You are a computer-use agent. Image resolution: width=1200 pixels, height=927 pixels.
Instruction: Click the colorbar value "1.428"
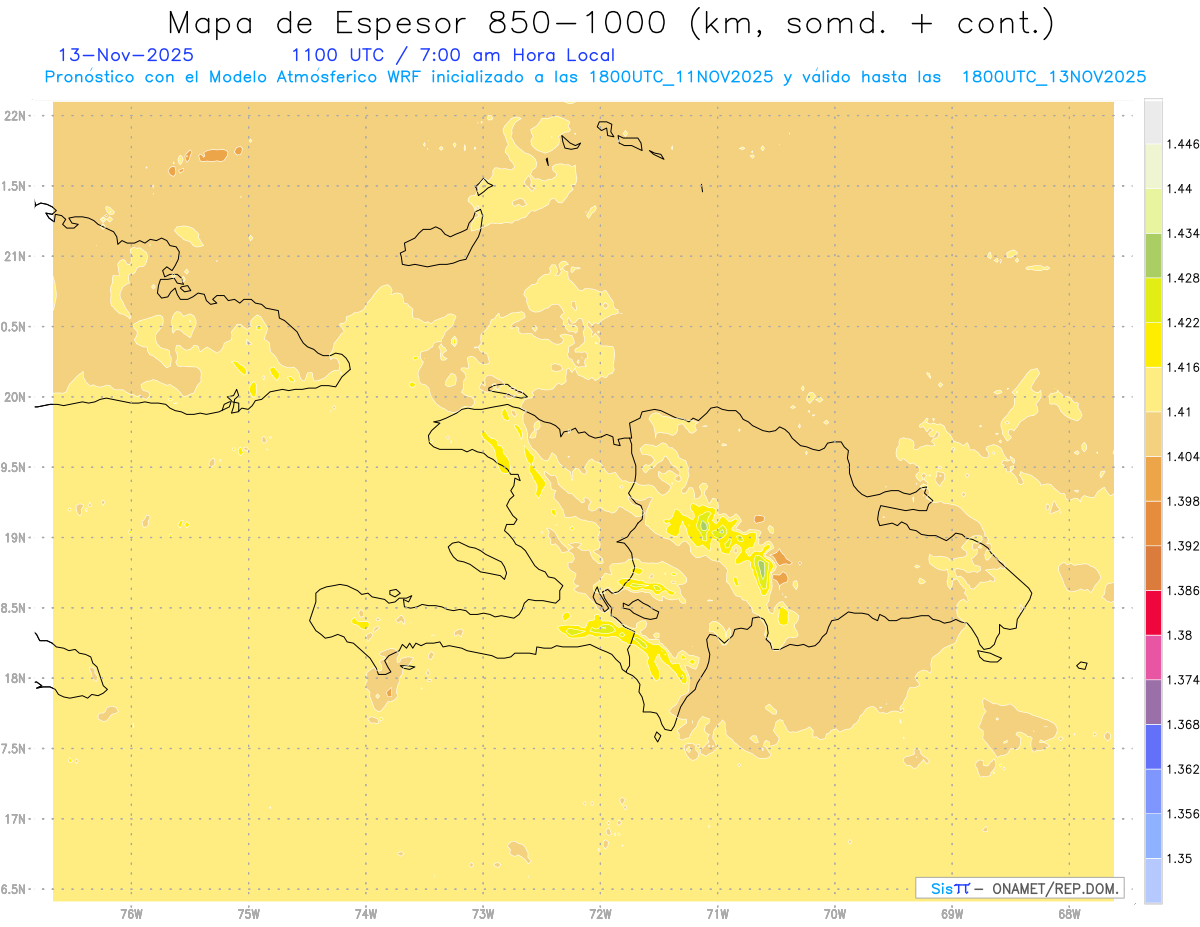(1183, 278)
